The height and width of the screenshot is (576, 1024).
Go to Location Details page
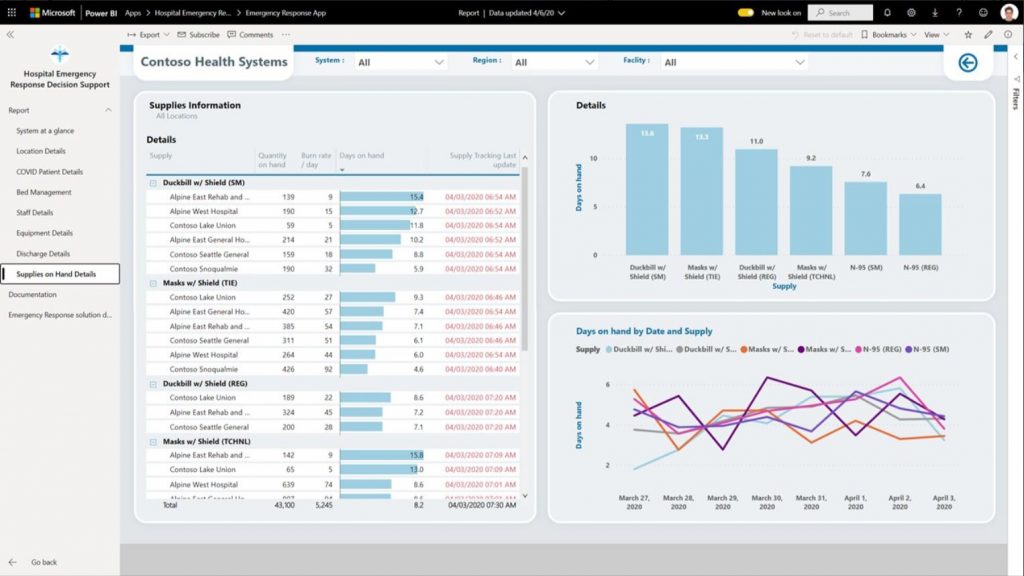click(40, 151)
